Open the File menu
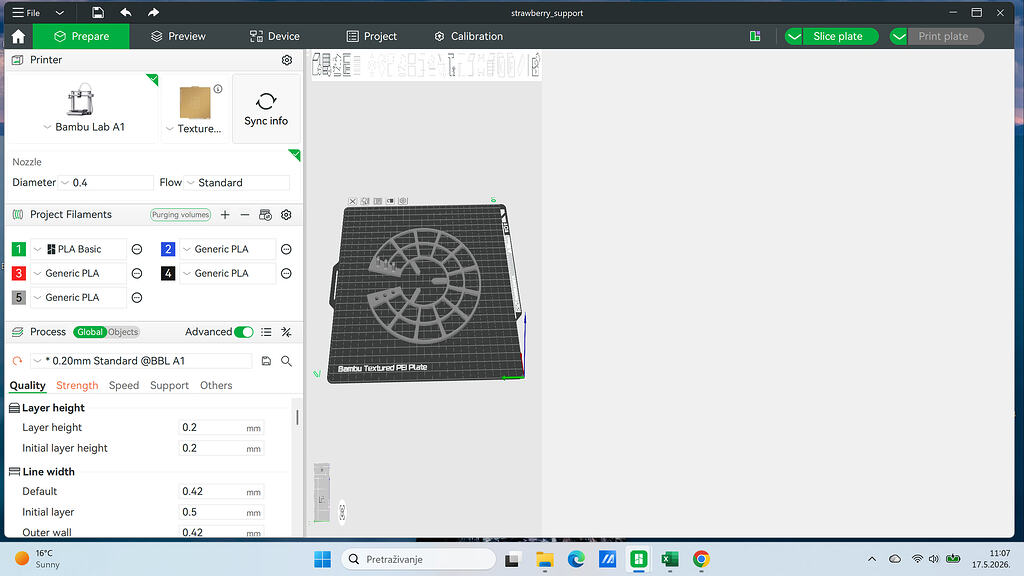 point(27,12)
